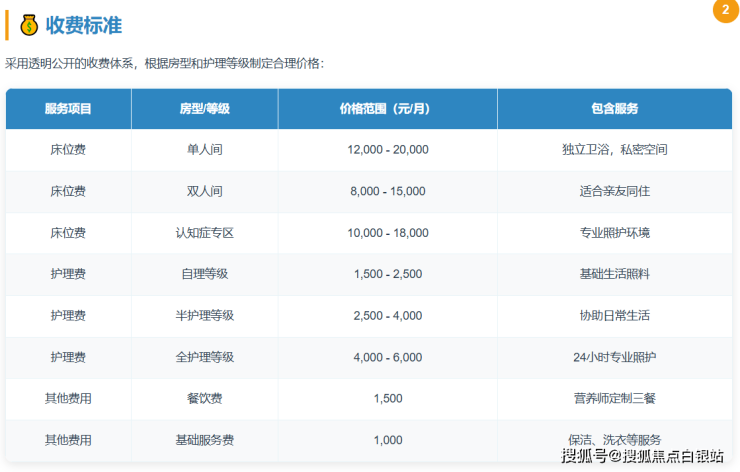The image size is (740, 472).
Task: Click the 12,000 - 20,000 price cell
Action: [387, 150]
